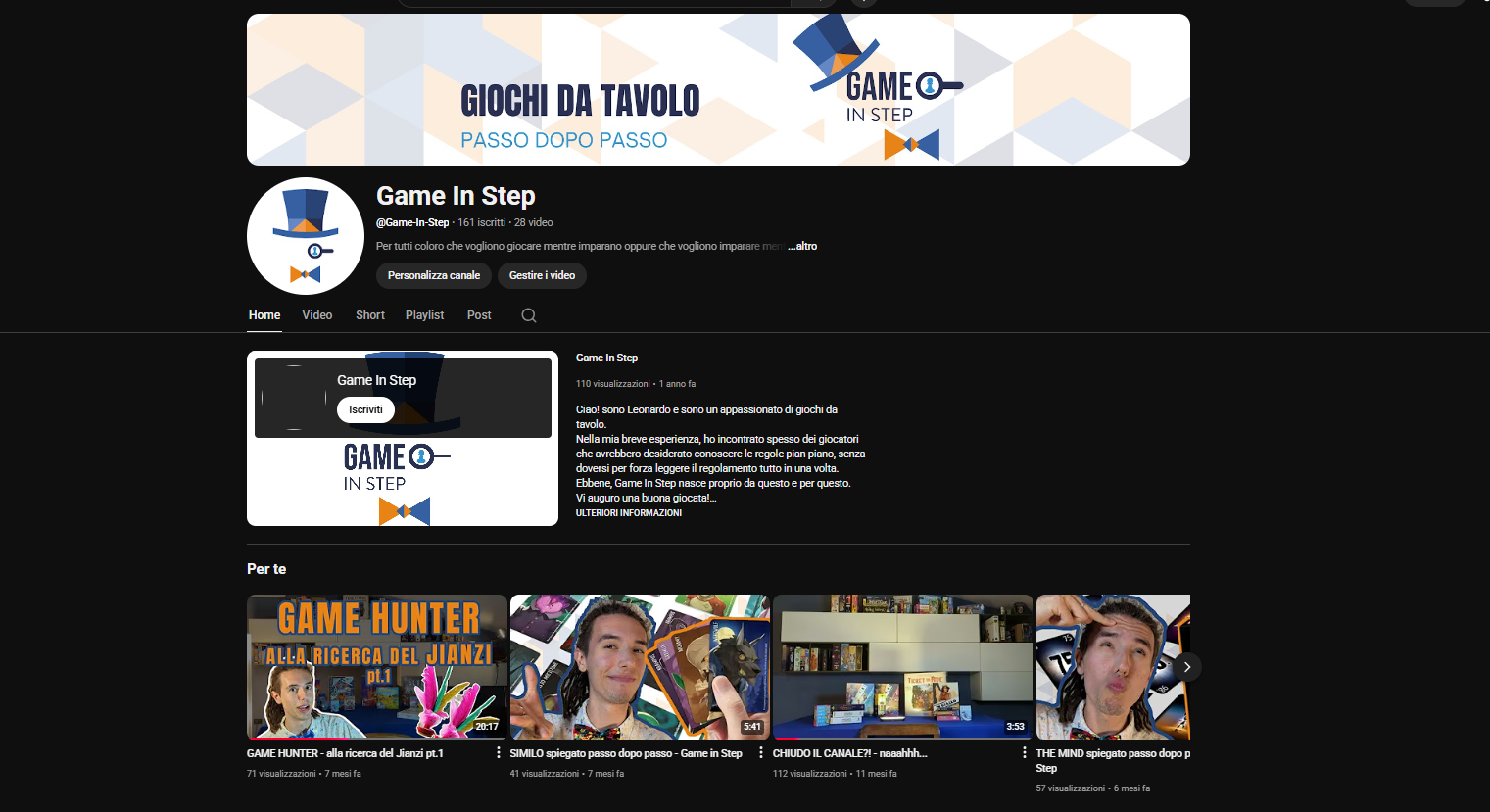Expand channel description via "...altro"
This screenshot has width=1490, height=812.
(x=802, y=247)
